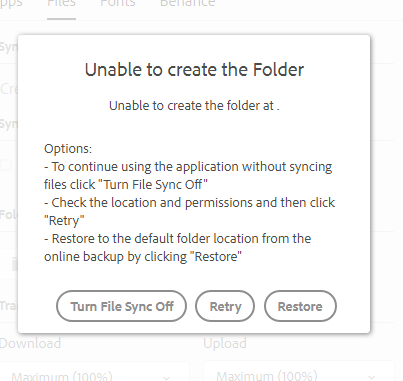
Task: Click the 'Unable to create the folder at .' message
Action: coord(194,106)
